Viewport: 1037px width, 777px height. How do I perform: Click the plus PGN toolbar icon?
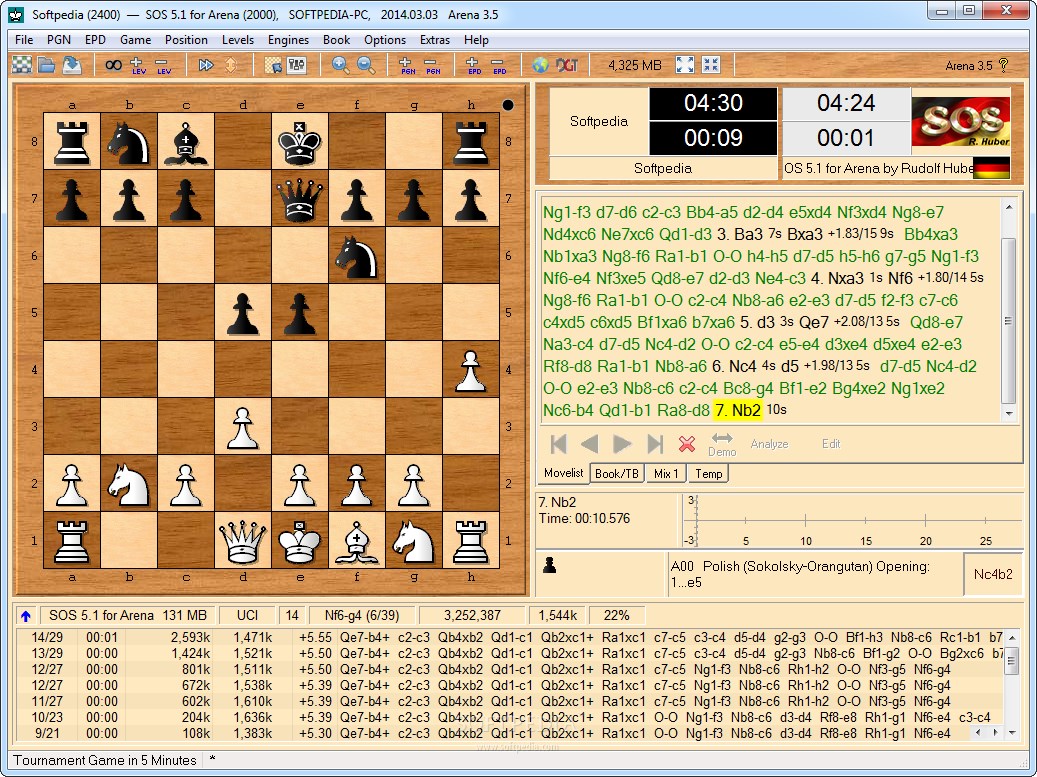click(407, 65)
